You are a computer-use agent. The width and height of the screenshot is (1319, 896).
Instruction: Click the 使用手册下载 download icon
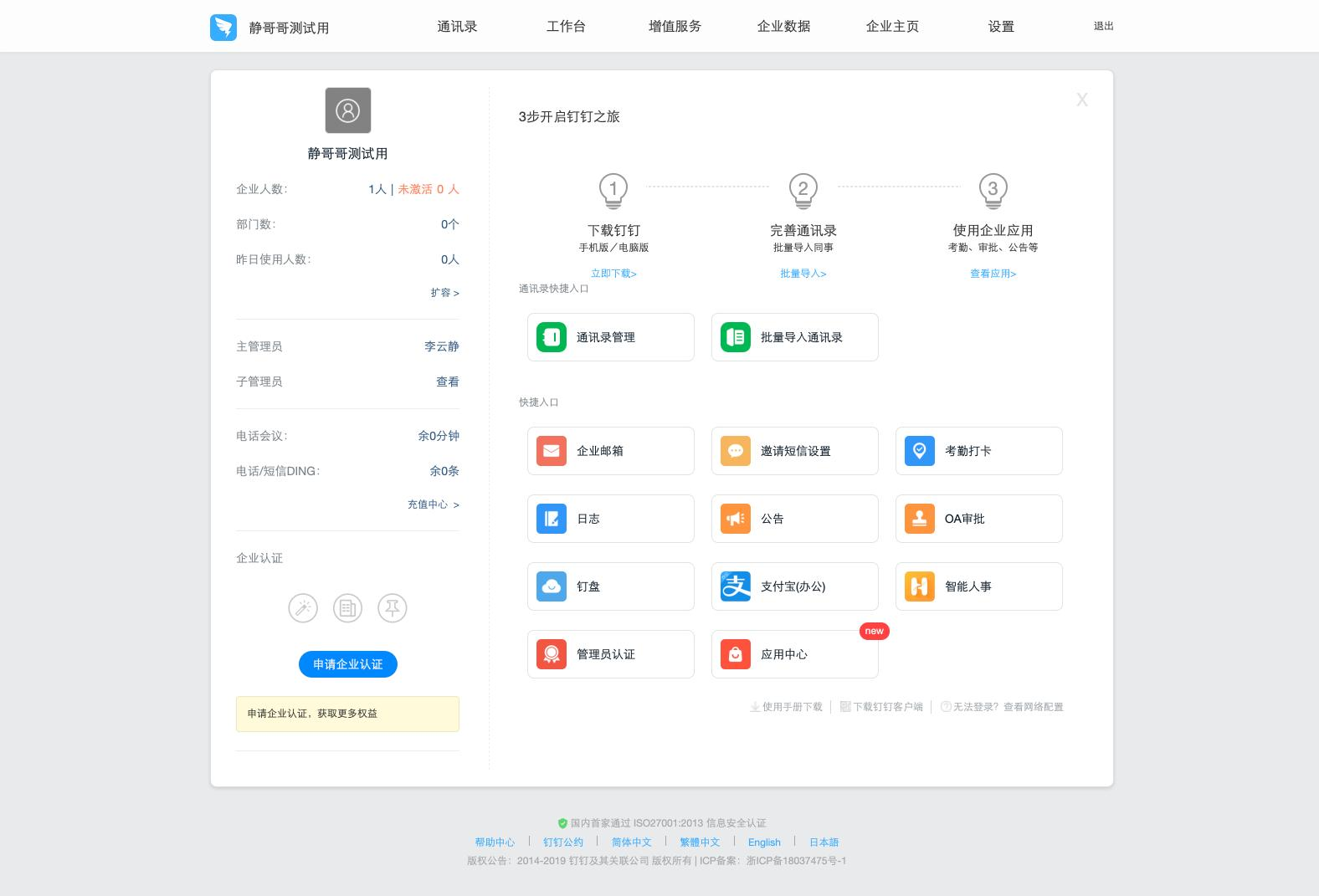pyautogui.click(x=755, y=707)
